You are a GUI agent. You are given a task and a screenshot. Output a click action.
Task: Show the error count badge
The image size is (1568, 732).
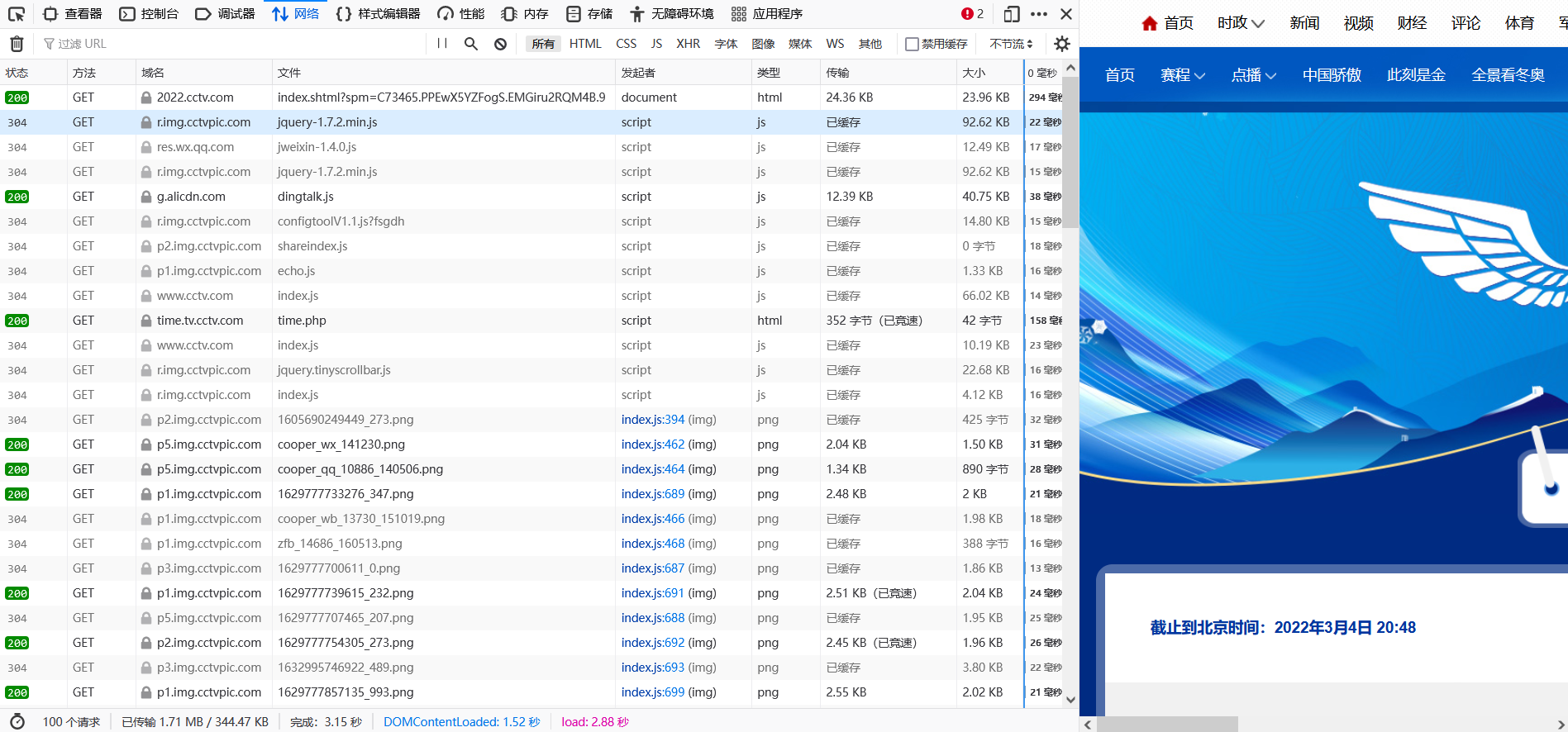pos(972,14)
